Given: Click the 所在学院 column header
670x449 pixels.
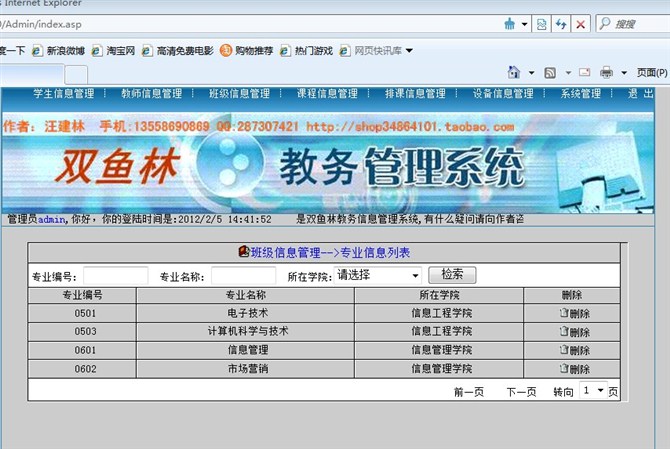Looking at the screenshot, I should coord(439,295).
